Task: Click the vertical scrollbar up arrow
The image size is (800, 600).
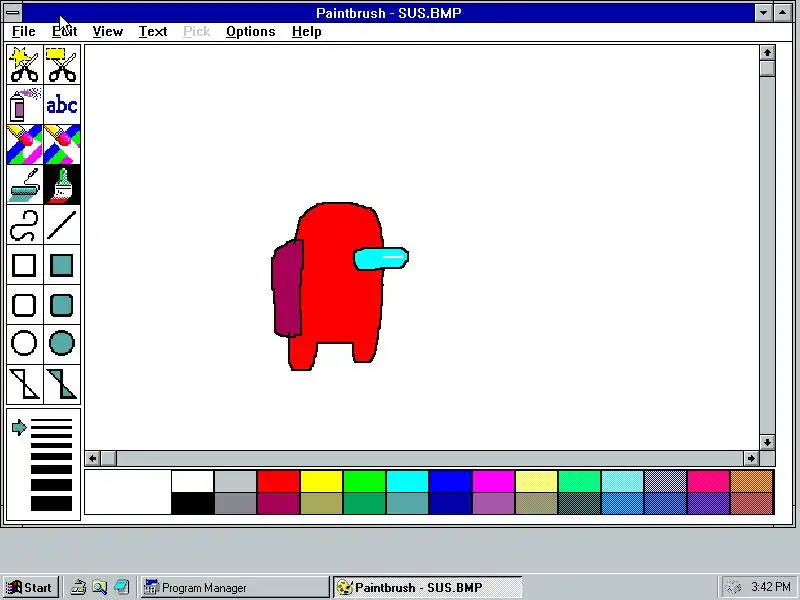Action: pyautogui.click(x=767, y=53)
